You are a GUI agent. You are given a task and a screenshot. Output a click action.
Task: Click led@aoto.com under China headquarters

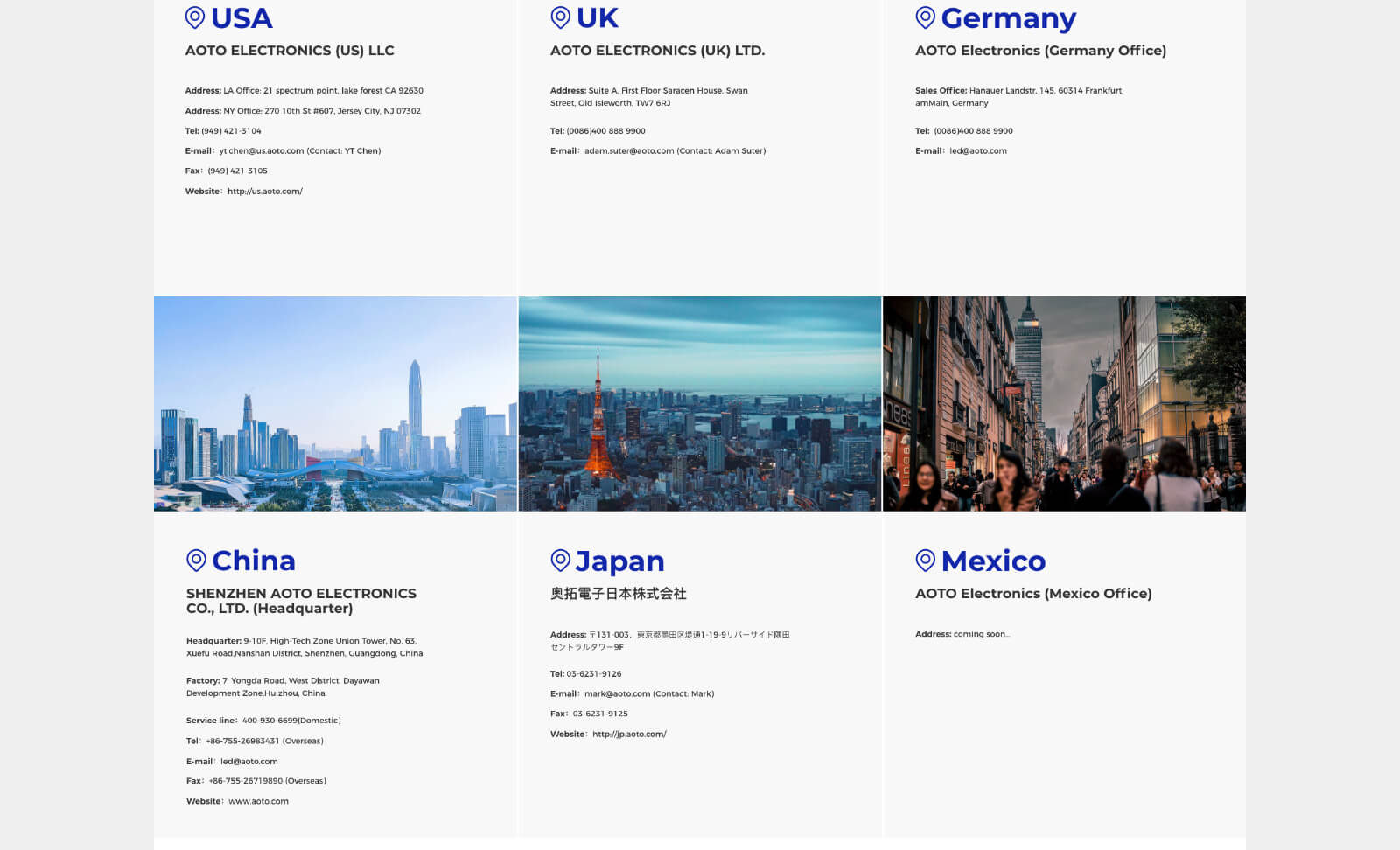(248, 762)
